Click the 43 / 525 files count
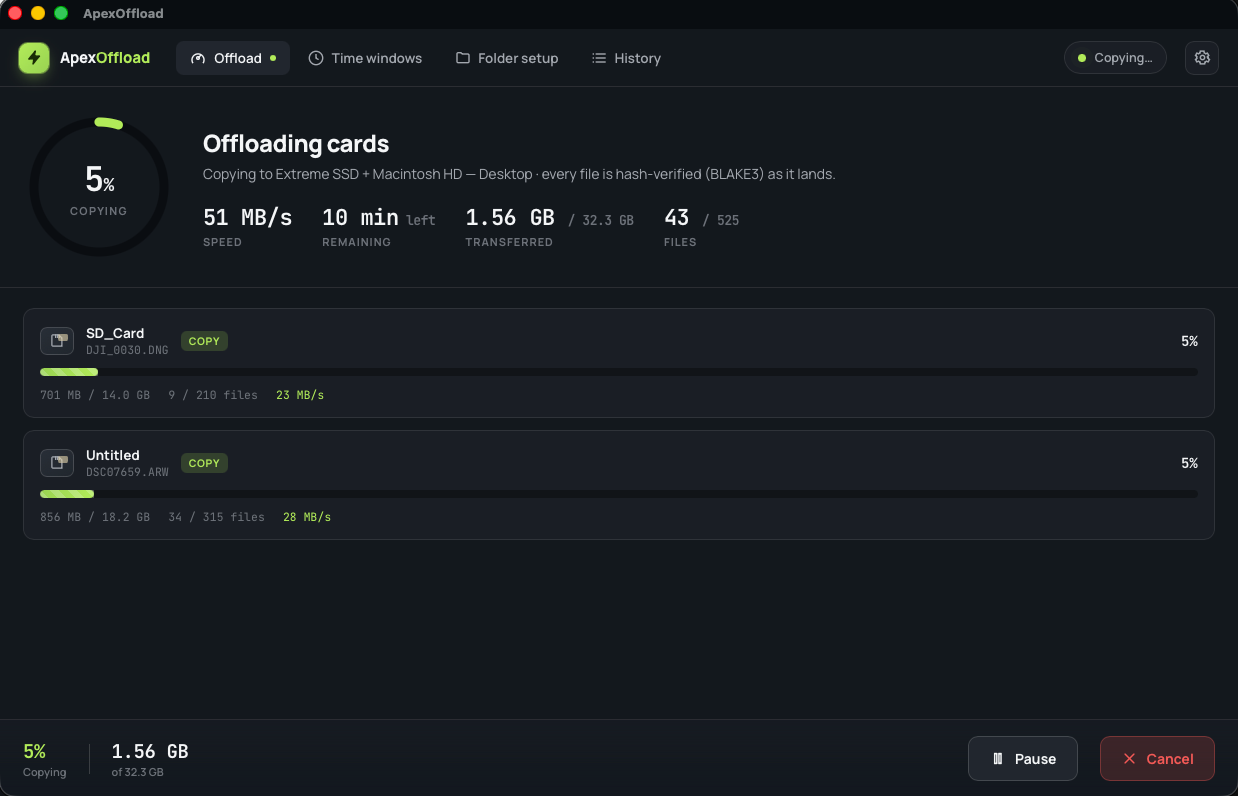 [x=702, y=218]
